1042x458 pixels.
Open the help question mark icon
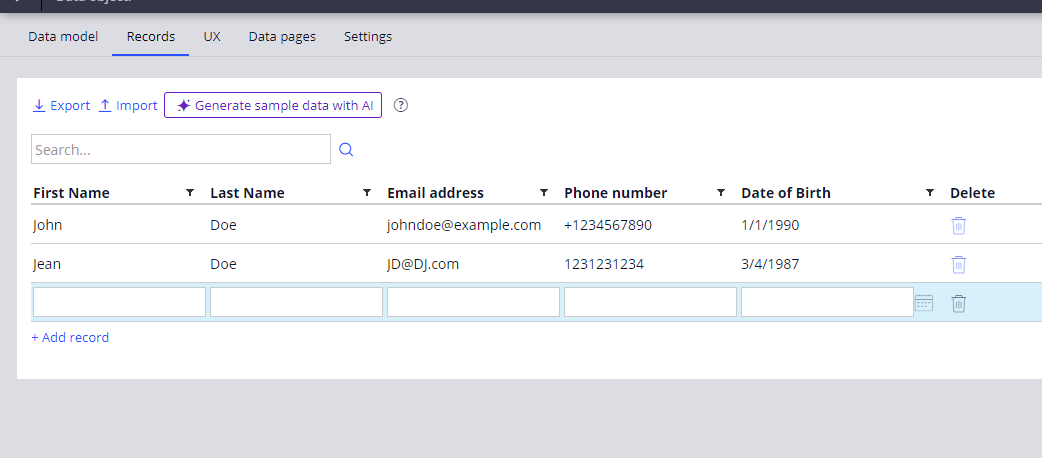coord(401,105)
